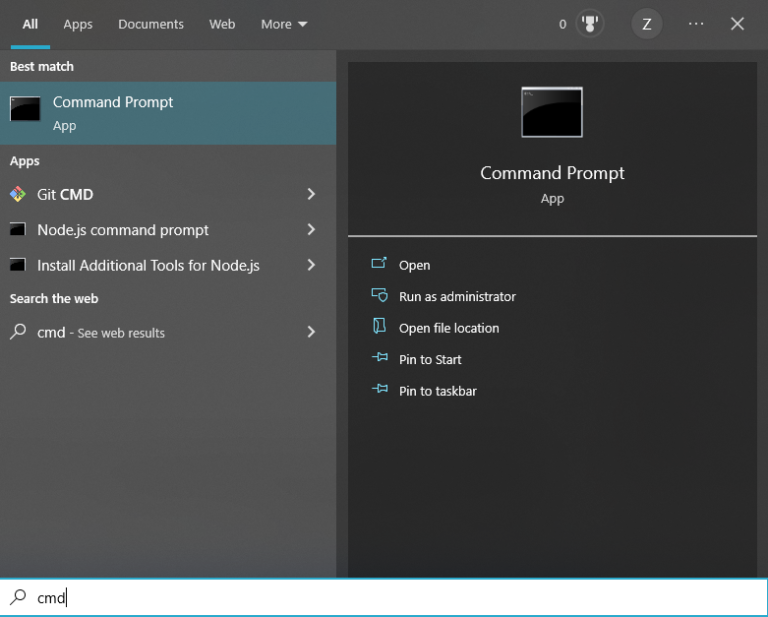The width and height of the screenshot is (768, 617).
Task: Expand Git CMD options arrow
Action: coord(311,194)
